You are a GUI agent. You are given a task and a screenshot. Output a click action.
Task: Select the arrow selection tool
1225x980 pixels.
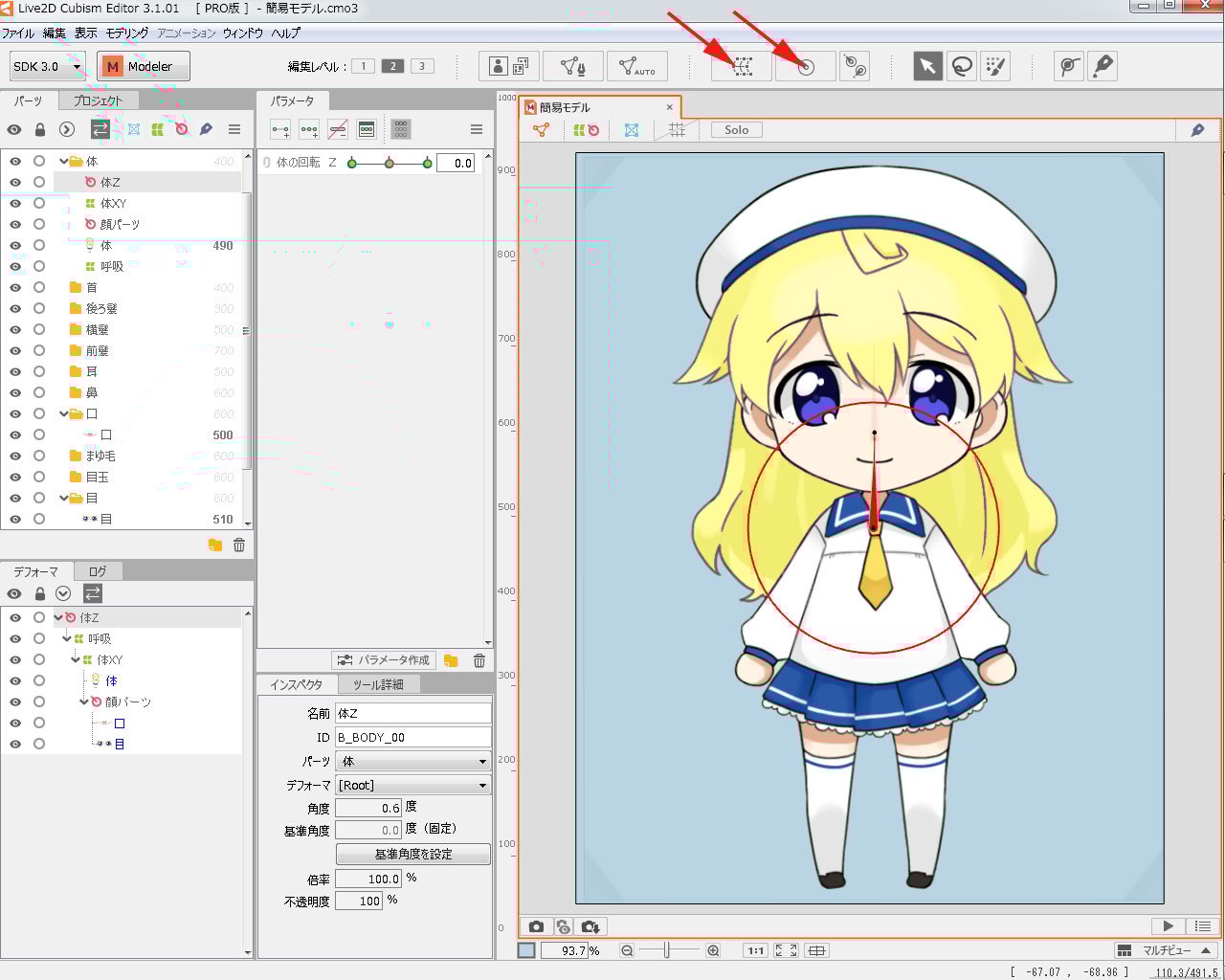927,66
